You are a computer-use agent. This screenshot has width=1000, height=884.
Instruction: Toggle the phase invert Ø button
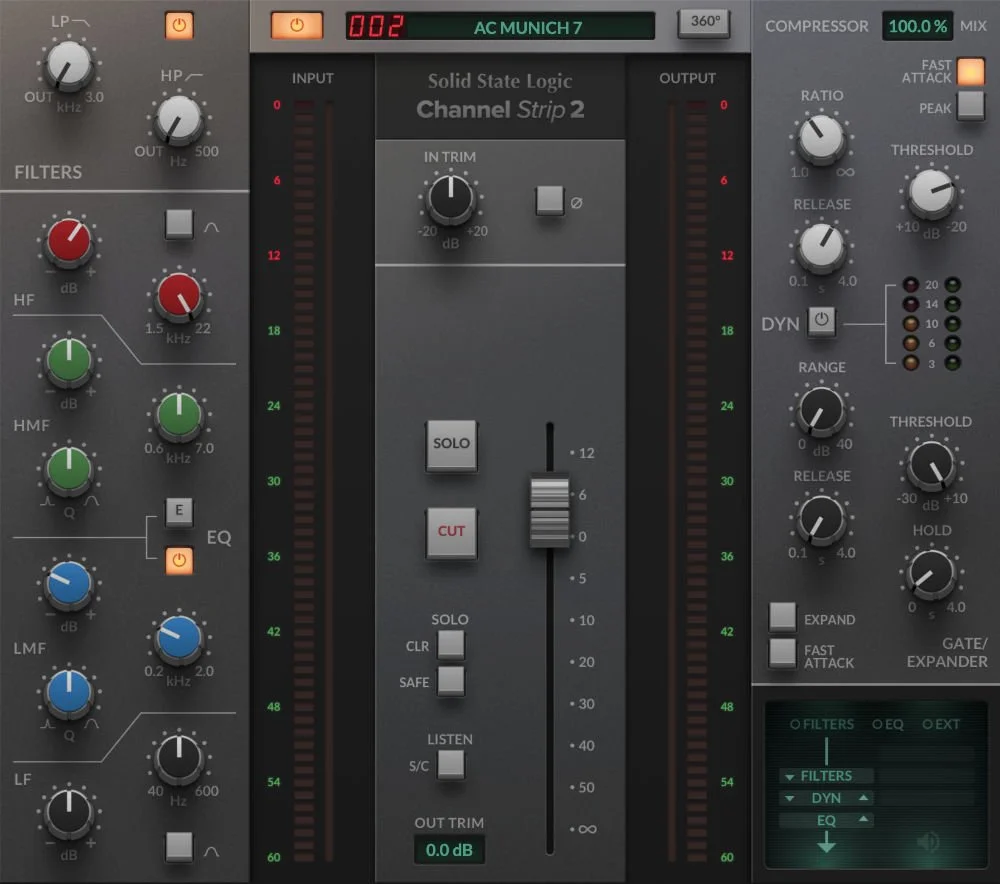pos(550,201)
